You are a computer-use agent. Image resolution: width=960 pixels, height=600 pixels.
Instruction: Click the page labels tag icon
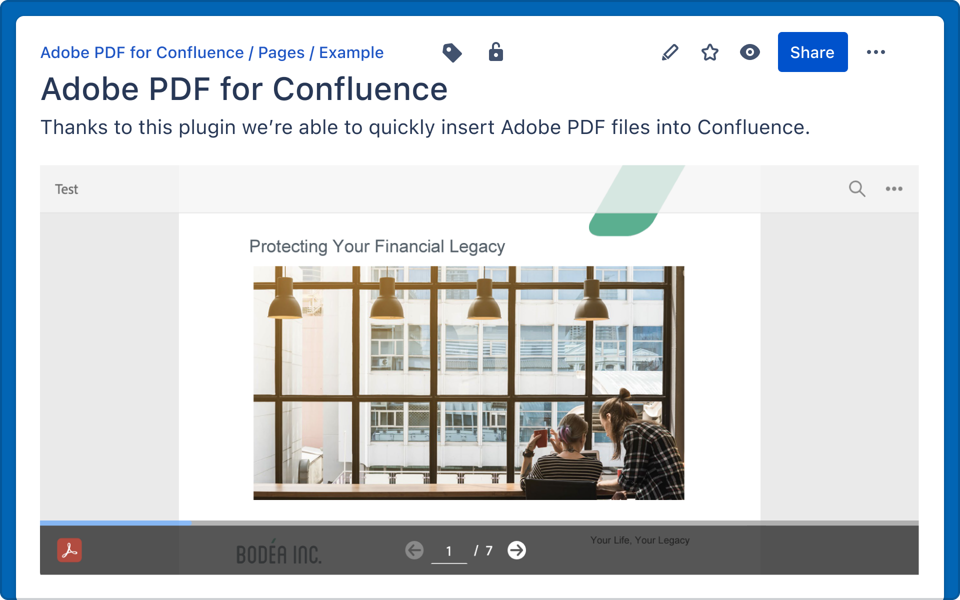point(452,53)
